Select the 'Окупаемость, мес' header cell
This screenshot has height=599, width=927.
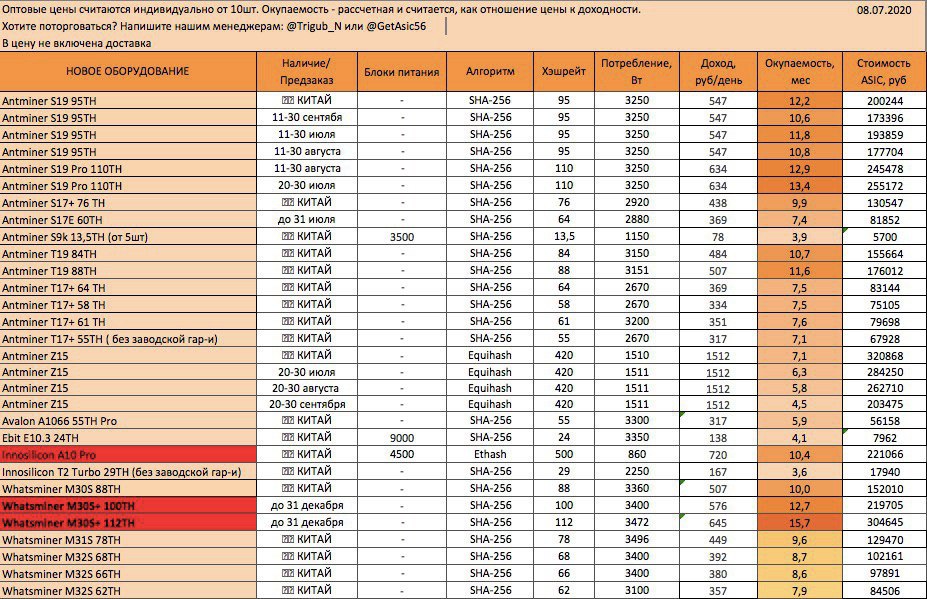(x=799, y=72)
